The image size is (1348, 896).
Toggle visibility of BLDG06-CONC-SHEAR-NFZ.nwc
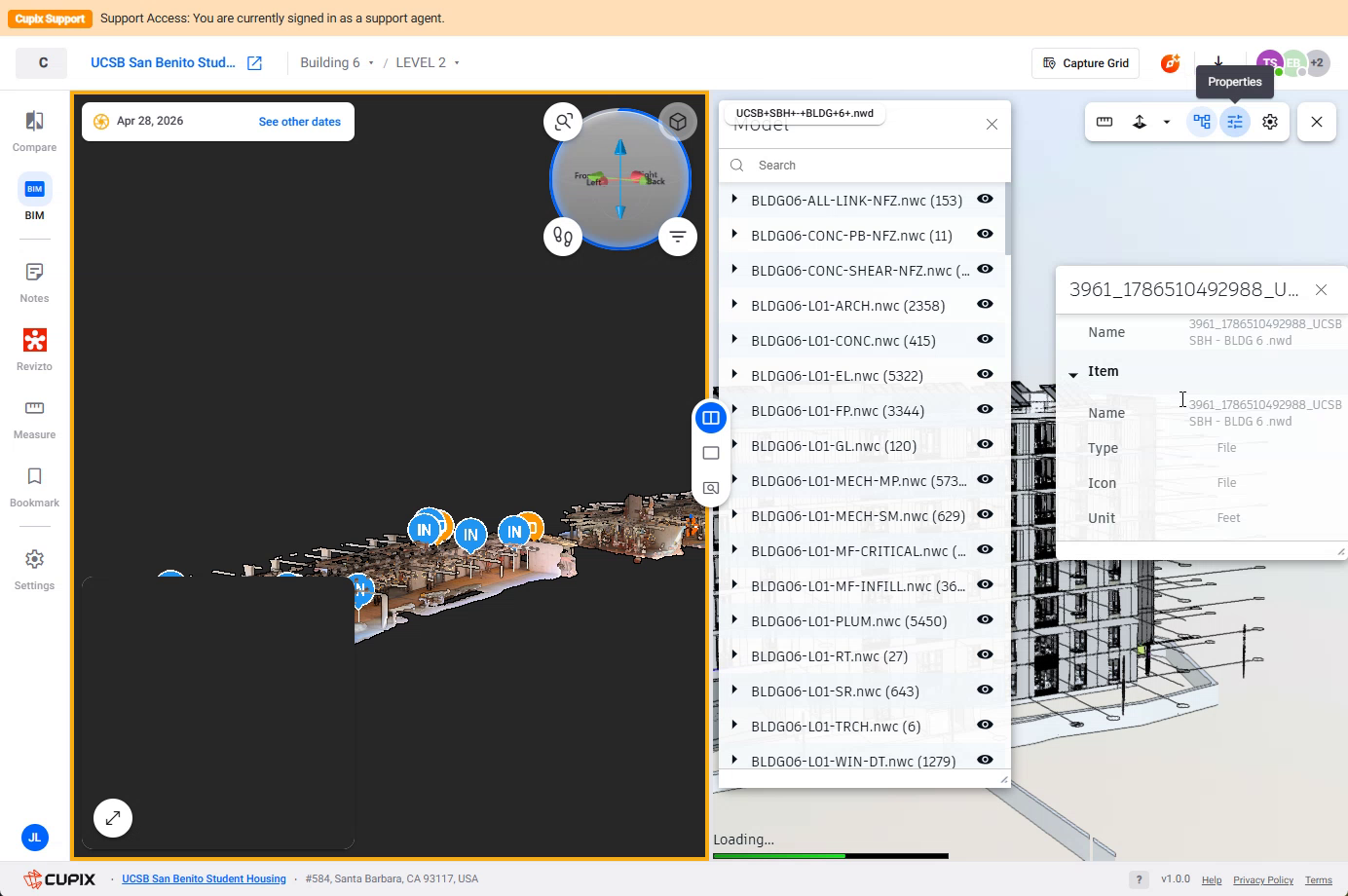tap(985, 269)
